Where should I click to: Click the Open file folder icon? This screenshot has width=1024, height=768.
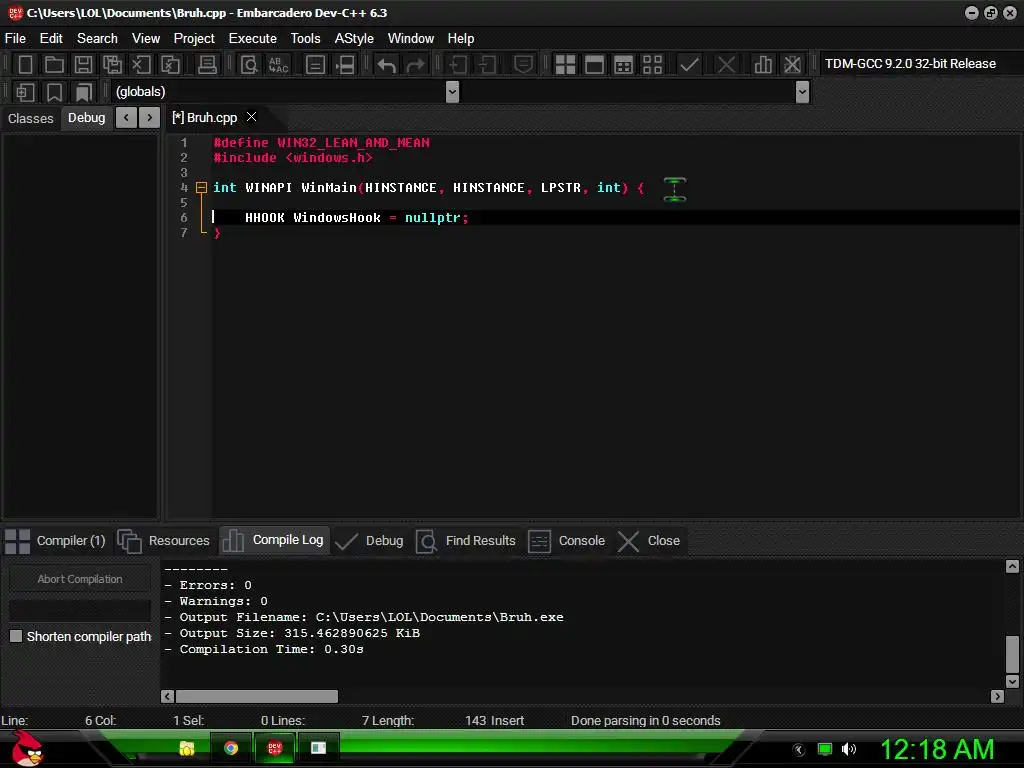click(x=54, y=64)
